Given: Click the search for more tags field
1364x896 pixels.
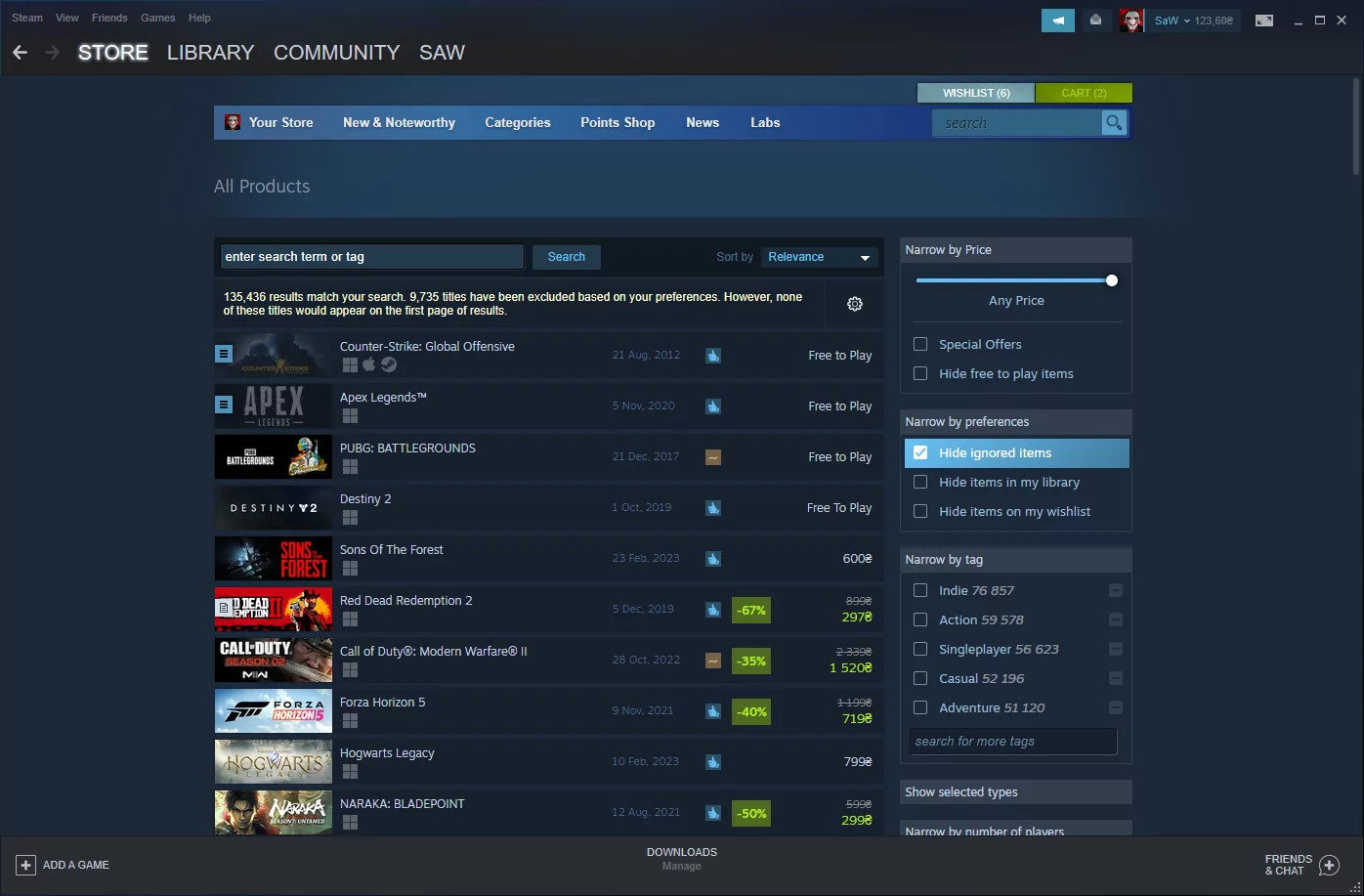Looking at the screenshot, I should [1013, 742].
